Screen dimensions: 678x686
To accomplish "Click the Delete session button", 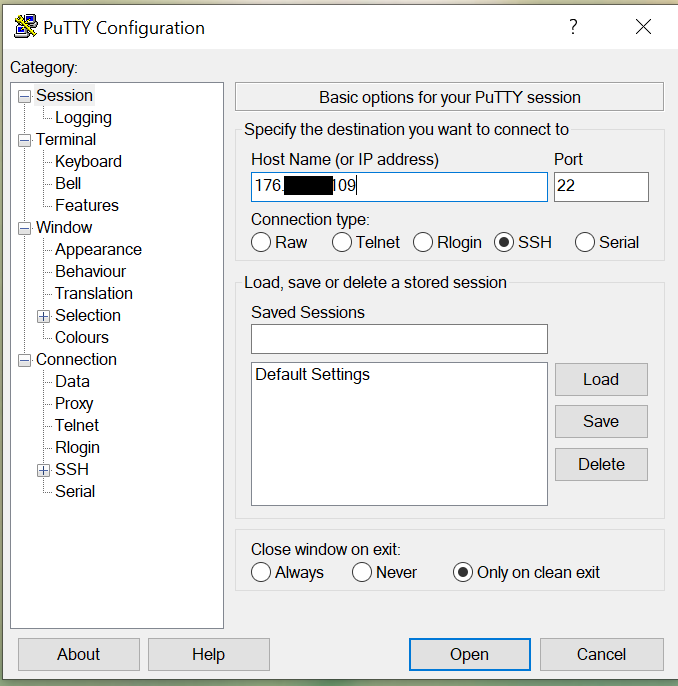I will (x=601, y=464).
